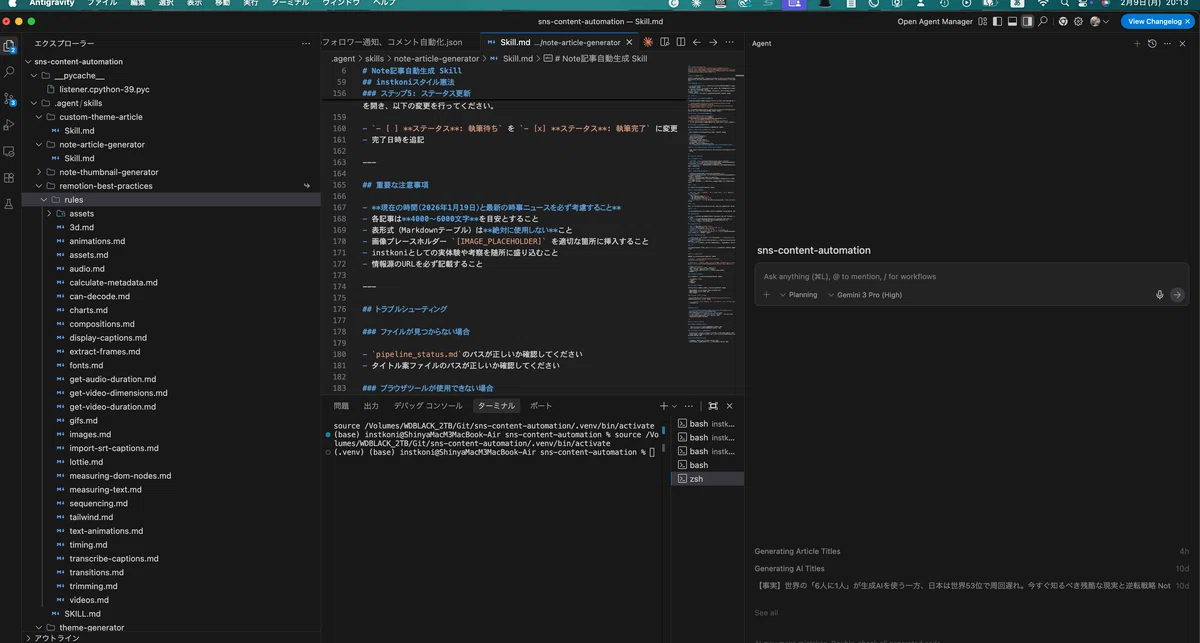Open the Testing flask view
1200x643 pixels.
(x=9, y=204)
